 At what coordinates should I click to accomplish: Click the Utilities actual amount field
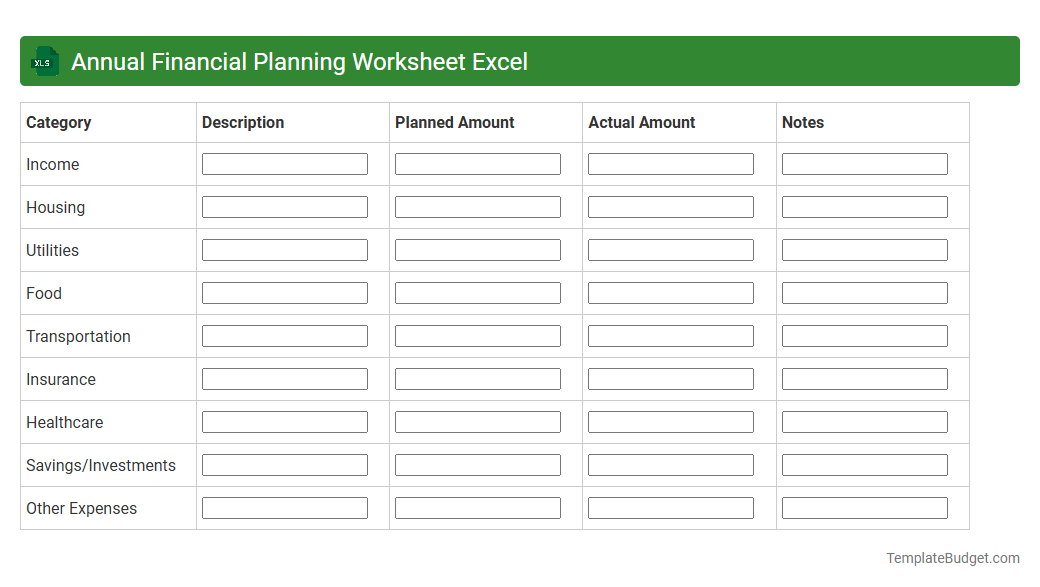click(x=671, y=249)
